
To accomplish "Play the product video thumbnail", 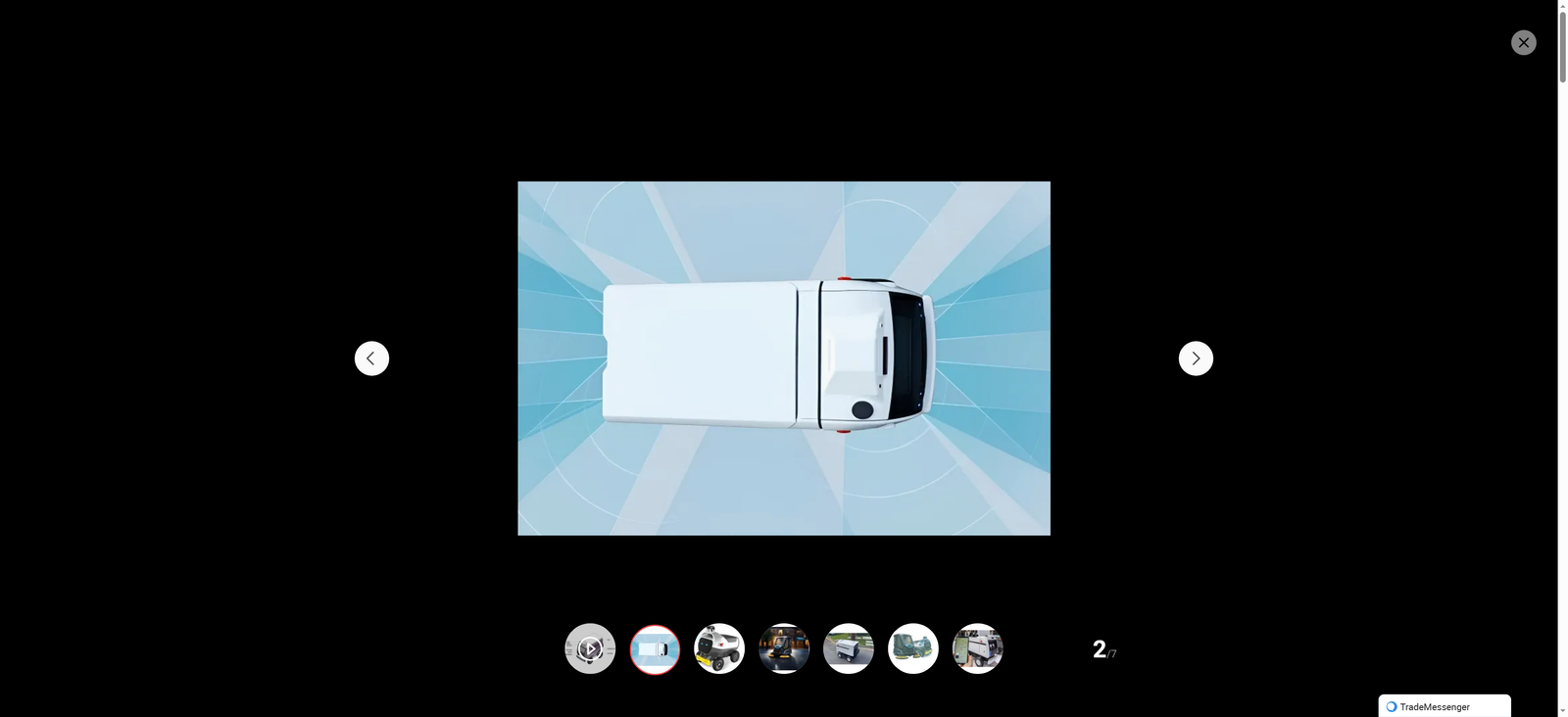I will pos(590,648).
